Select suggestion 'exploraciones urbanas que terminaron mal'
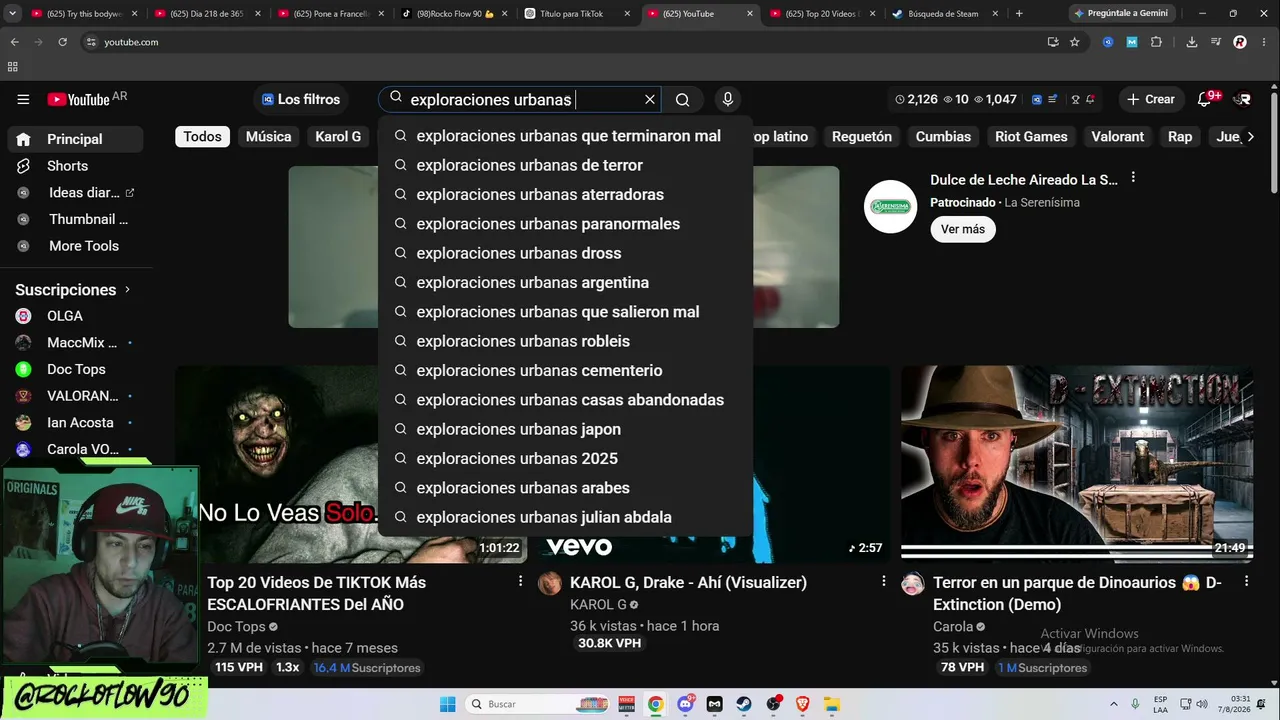This screenshot has width=1280, height=720. (x=565, y=136)
